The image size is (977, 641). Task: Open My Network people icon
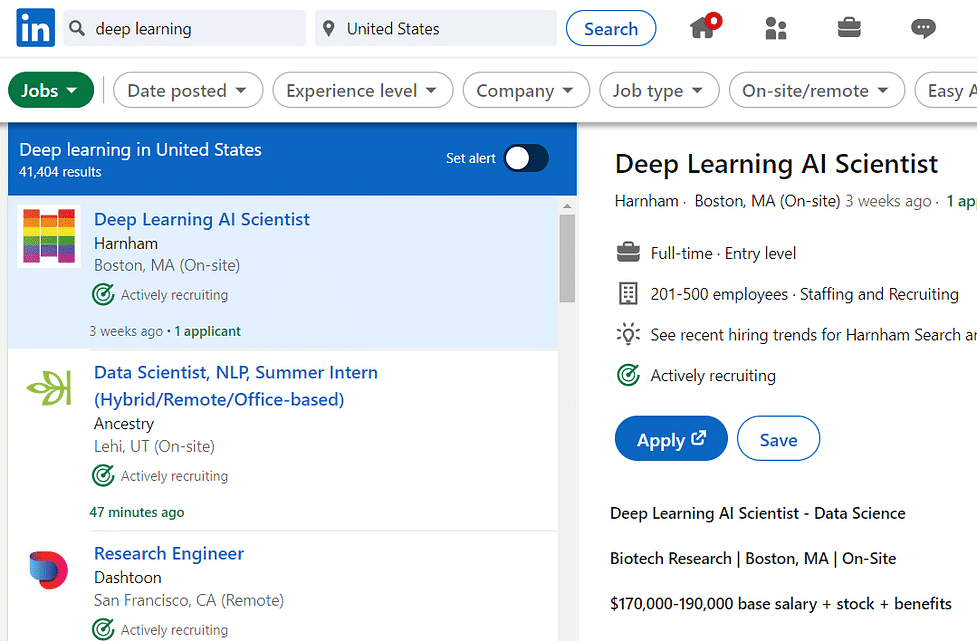coord(776,28)
